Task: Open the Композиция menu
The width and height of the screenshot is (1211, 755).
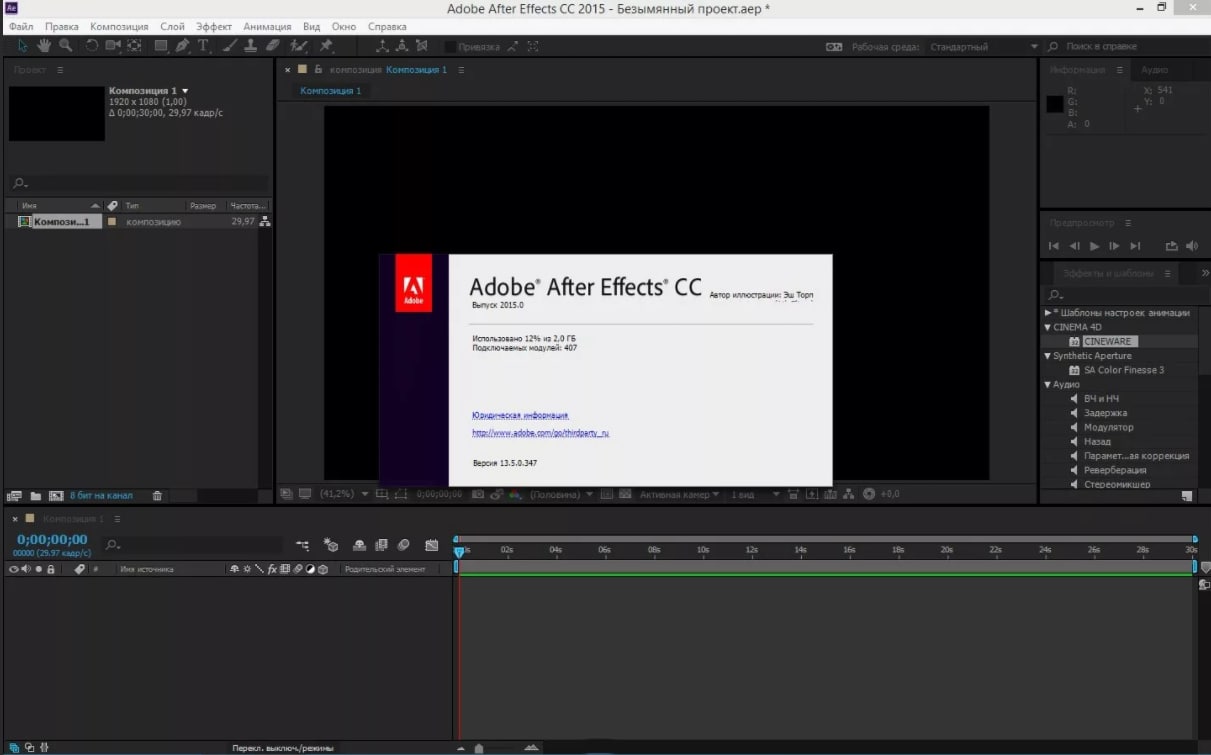Action: (119, 26)
